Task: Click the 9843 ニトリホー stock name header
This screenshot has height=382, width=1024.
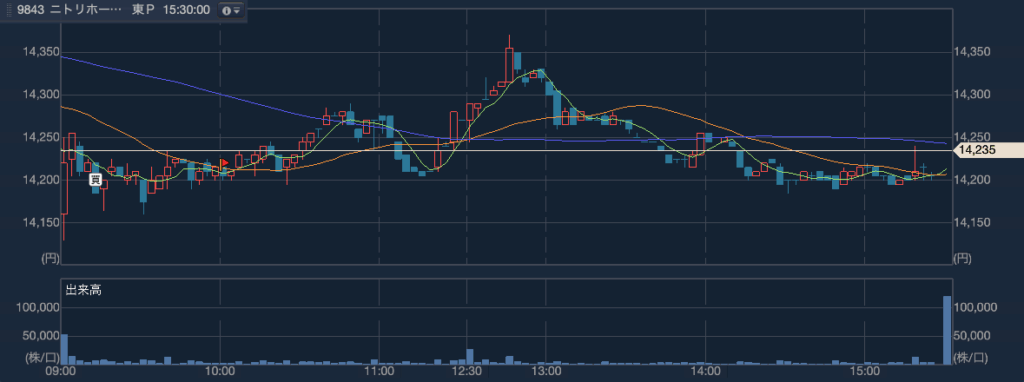Action: click(x=70, y=10)
